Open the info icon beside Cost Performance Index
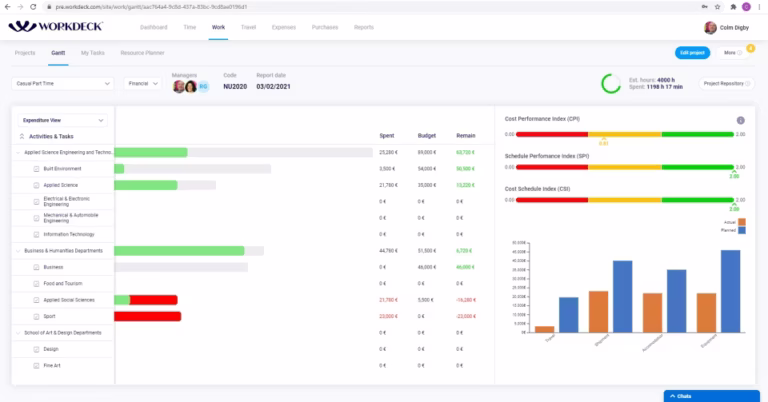 (741, 120)
